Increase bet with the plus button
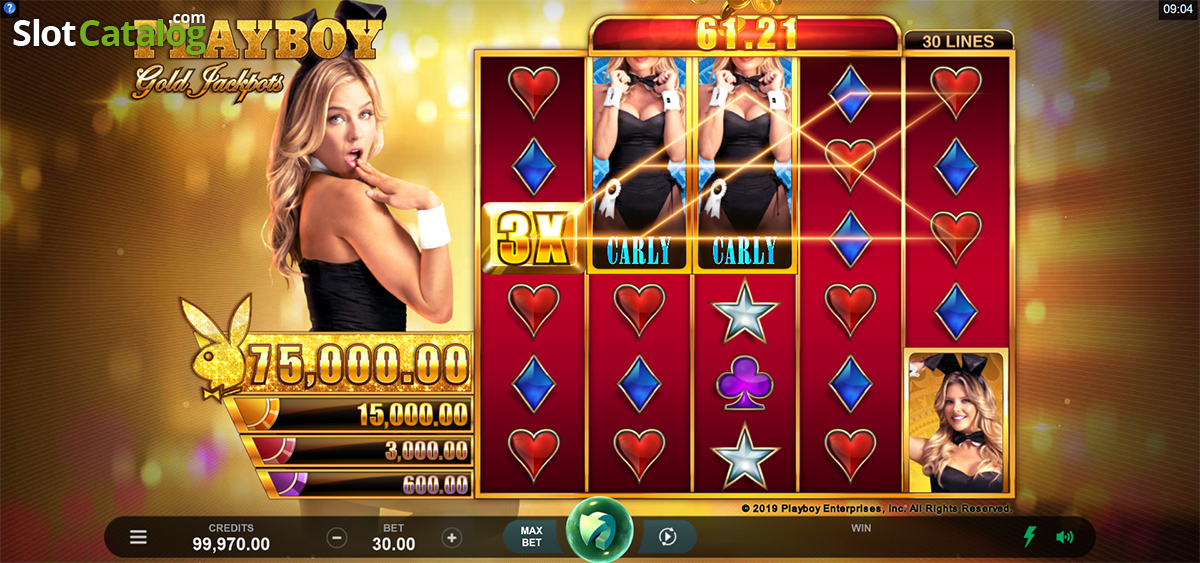The width and height of the screenshot is (1200, 563). tap(451, 537)
